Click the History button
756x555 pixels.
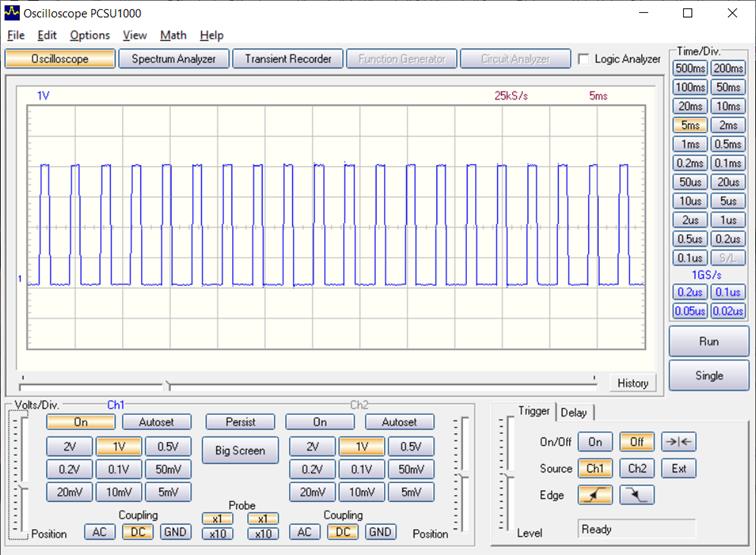(x=632, y=383)
